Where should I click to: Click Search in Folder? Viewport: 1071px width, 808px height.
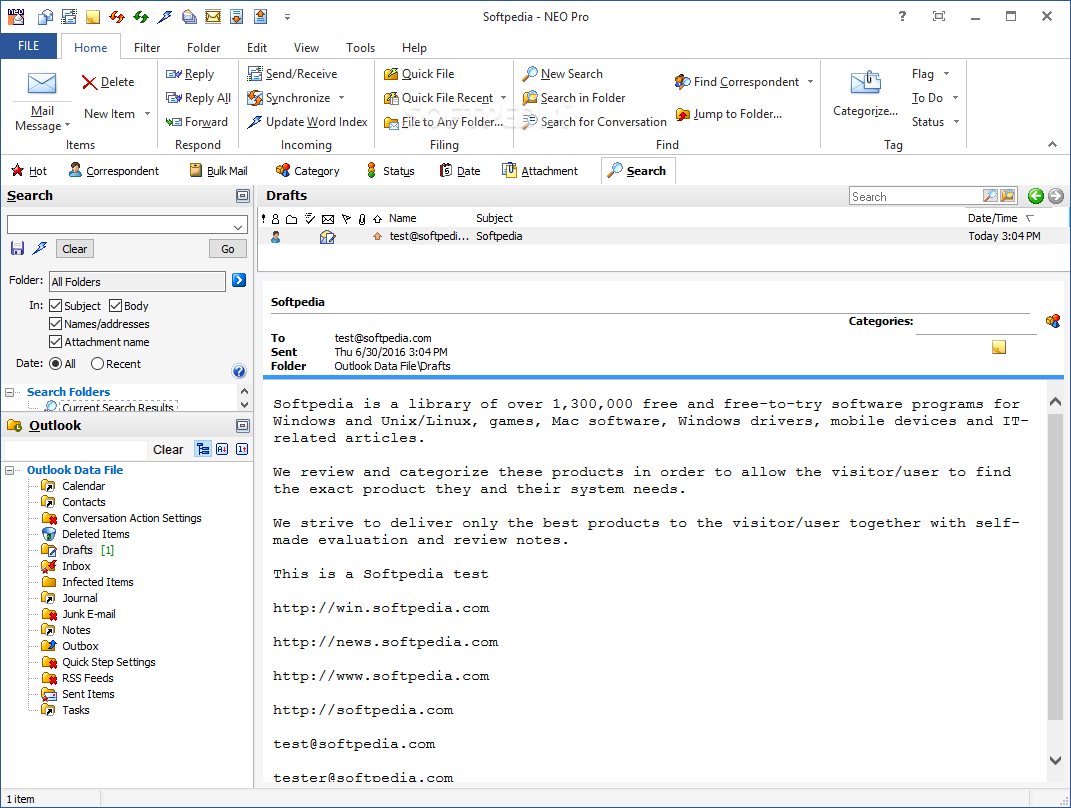coord(574,98)
